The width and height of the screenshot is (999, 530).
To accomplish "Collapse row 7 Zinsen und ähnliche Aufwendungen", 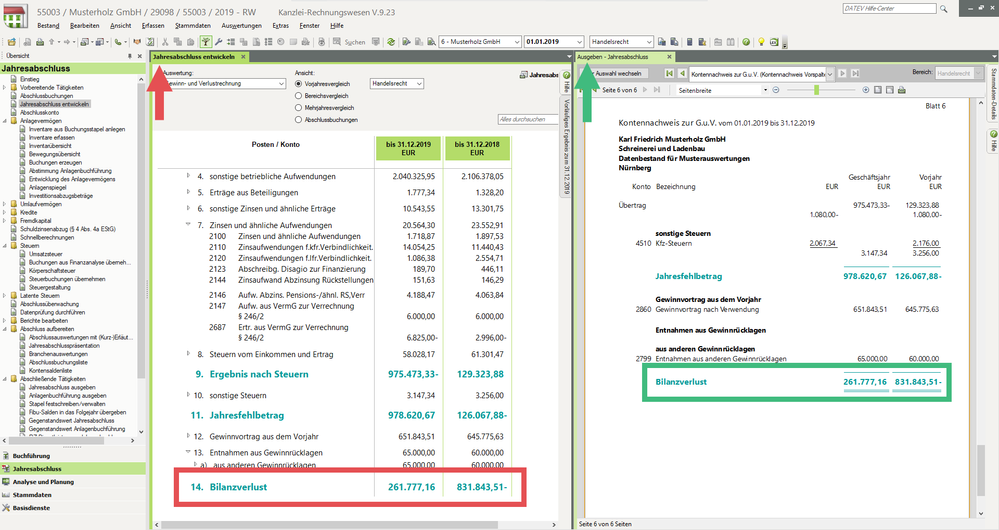I will 188,224.
